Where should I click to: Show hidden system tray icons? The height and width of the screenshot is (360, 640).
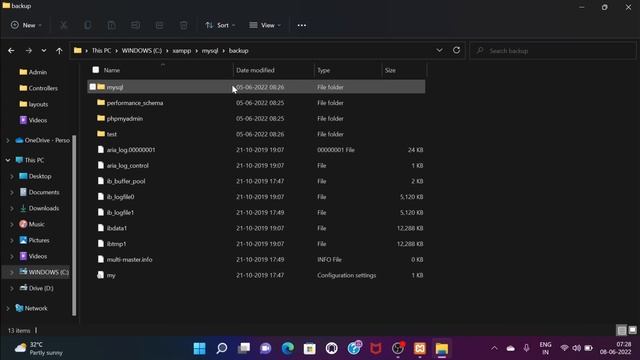pos(494,348)
